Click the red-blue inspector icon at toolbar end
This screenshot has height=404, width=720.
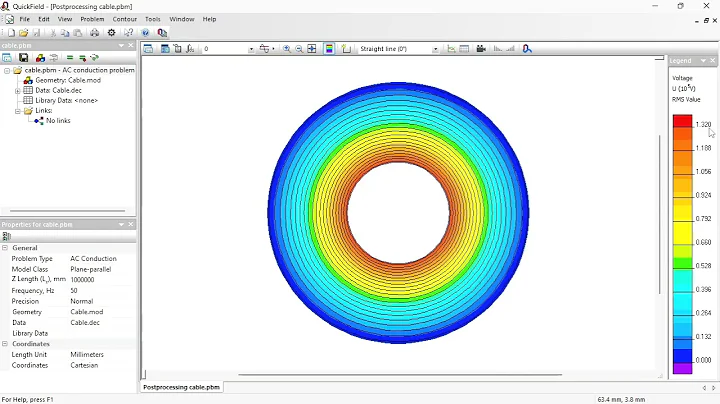(x=527, y=49)
